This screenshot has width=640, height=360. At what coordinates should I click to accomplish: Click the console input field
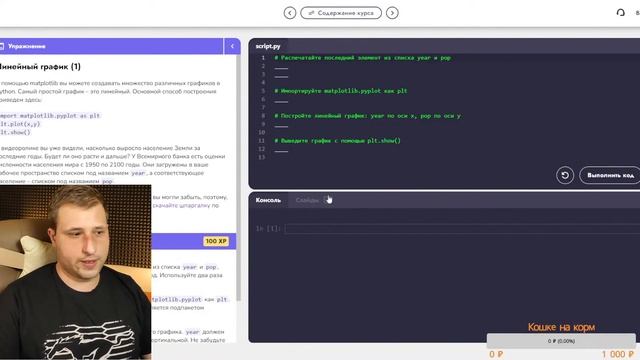(462, 229)
